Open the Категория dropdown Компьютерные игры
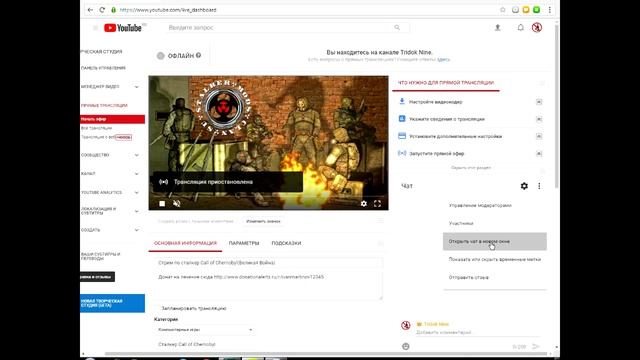This screenshot has height=360, width=640. pyautogui.click(x=205, y=329)
